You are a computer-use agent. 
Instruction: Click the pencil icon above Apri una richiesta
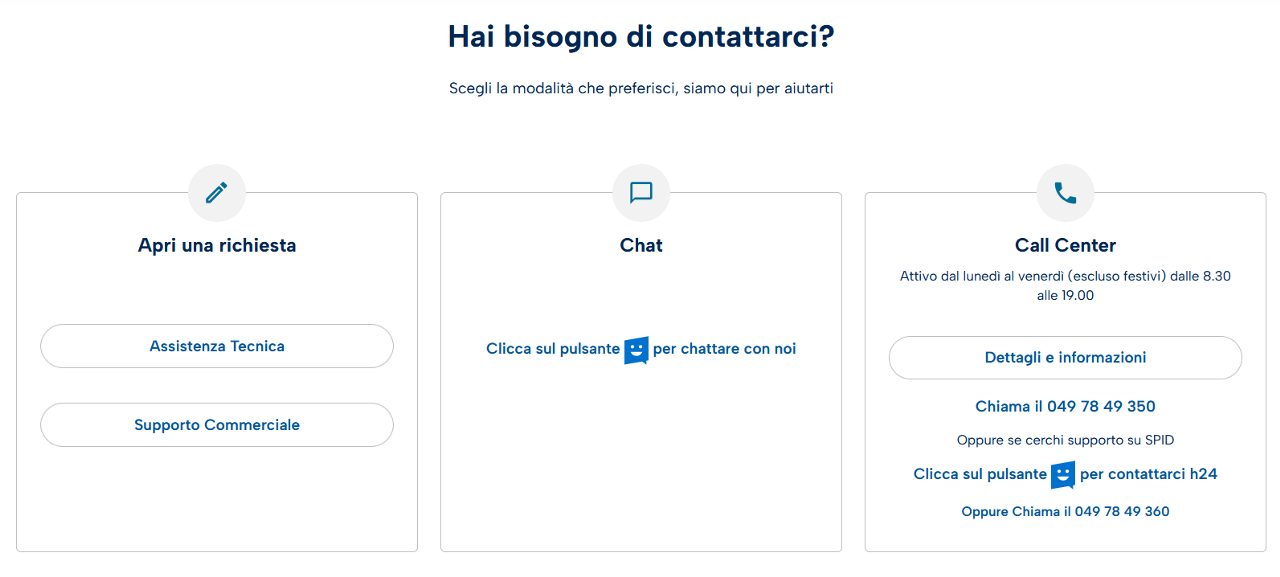217,193
